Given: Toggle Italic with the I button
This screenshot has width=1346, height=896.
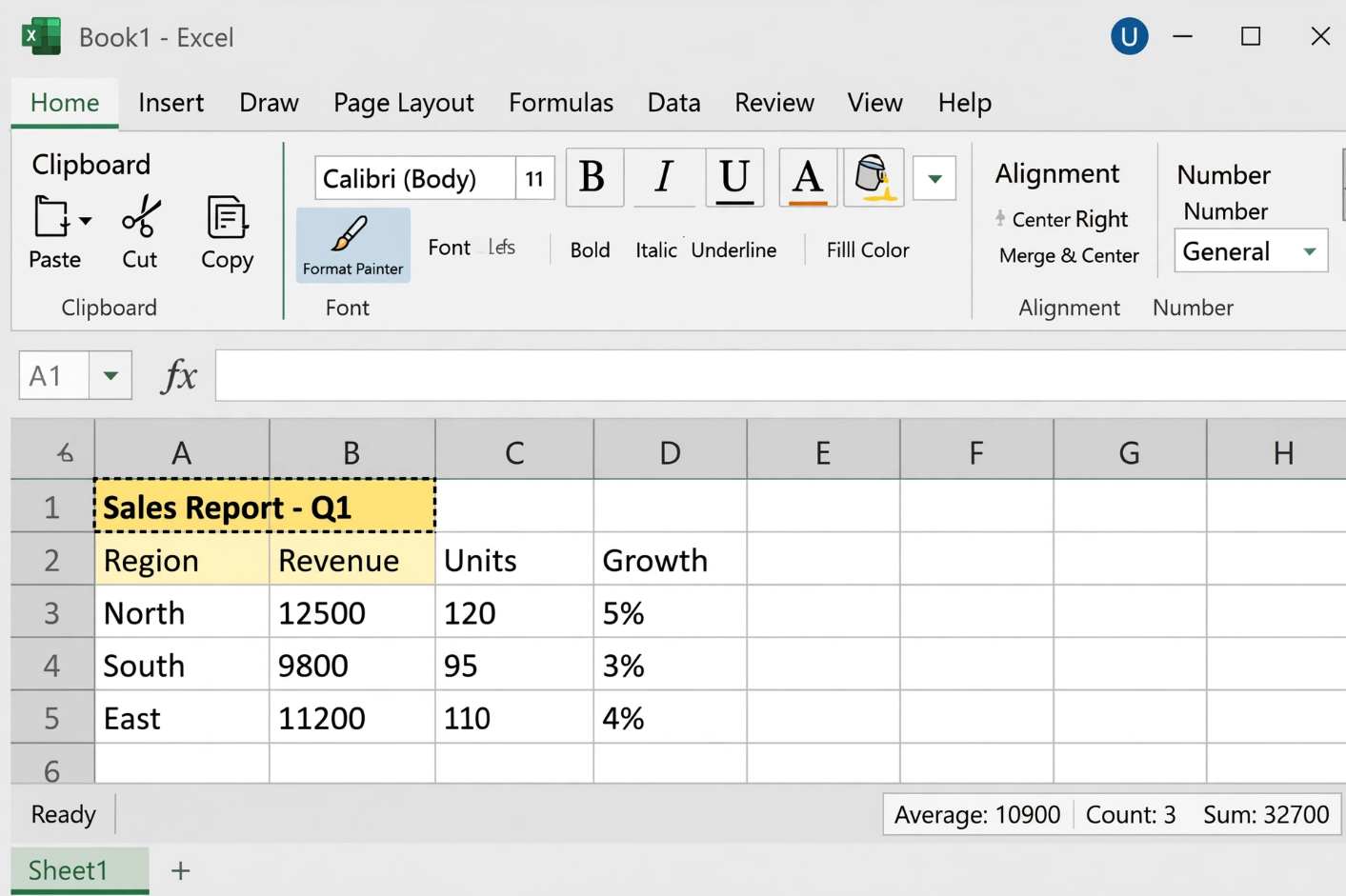Looking at the screenshot, I should (x=664, y=177).
